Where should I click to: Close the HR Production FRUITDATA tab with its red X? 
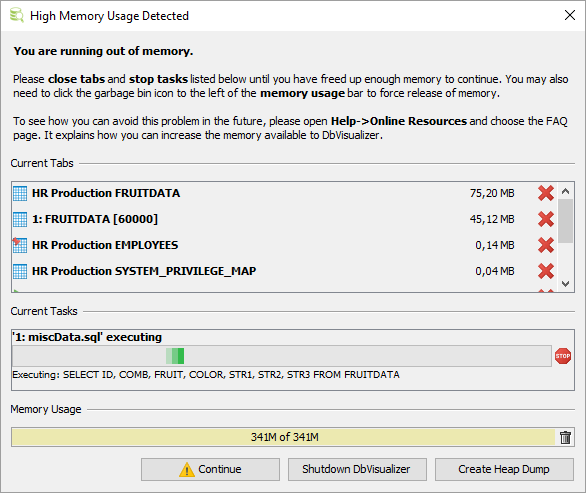(546, 193)
